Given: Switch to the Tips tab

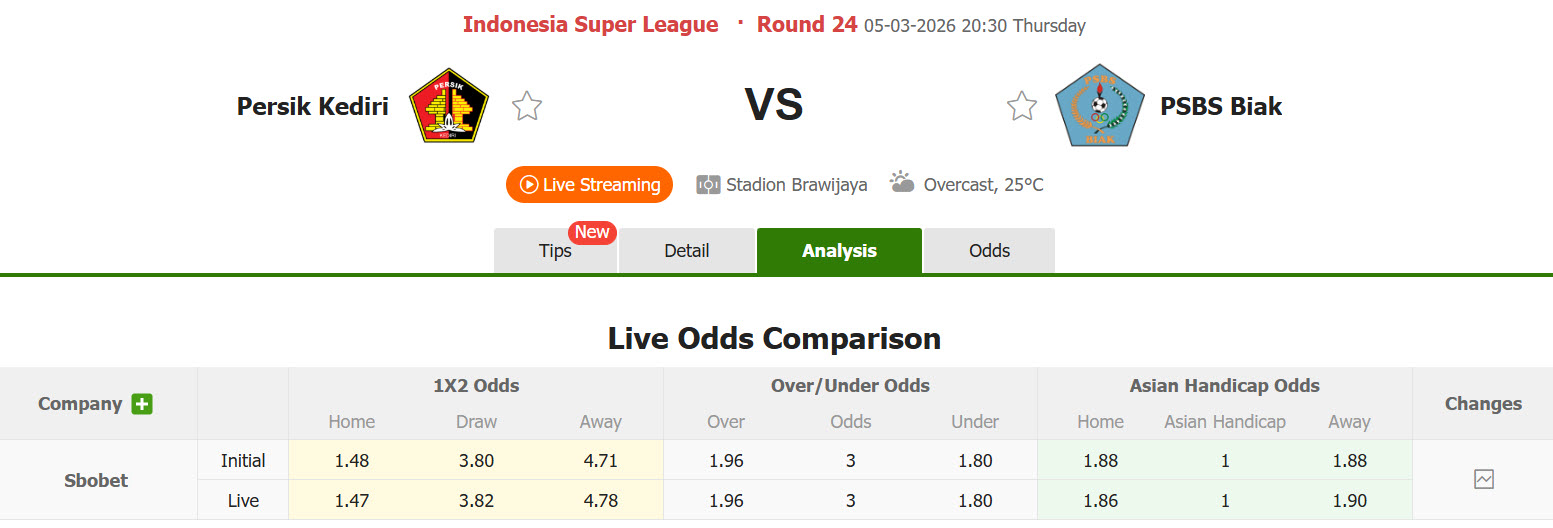Looking at the screenshot, I should 555,251.
